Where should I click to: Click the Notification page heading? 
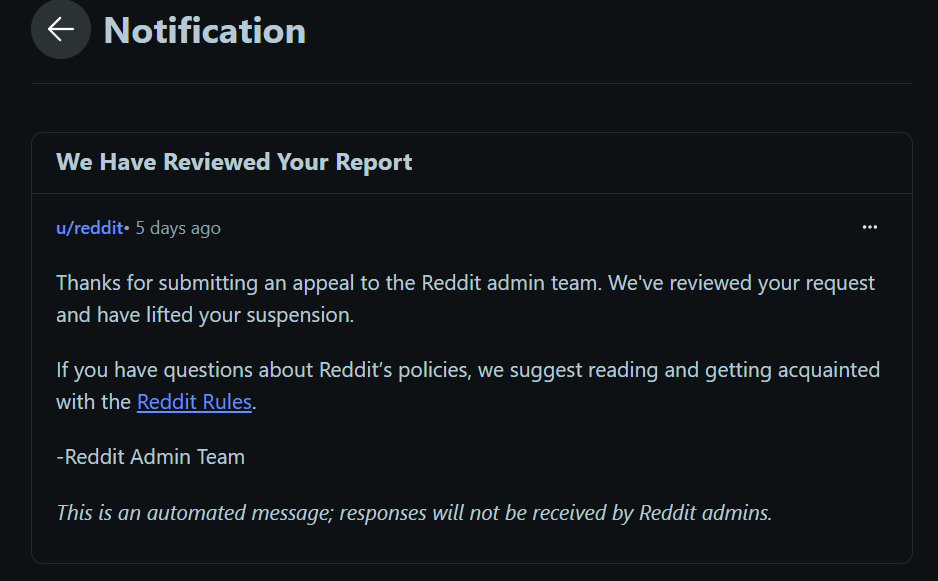pos(205,31)
